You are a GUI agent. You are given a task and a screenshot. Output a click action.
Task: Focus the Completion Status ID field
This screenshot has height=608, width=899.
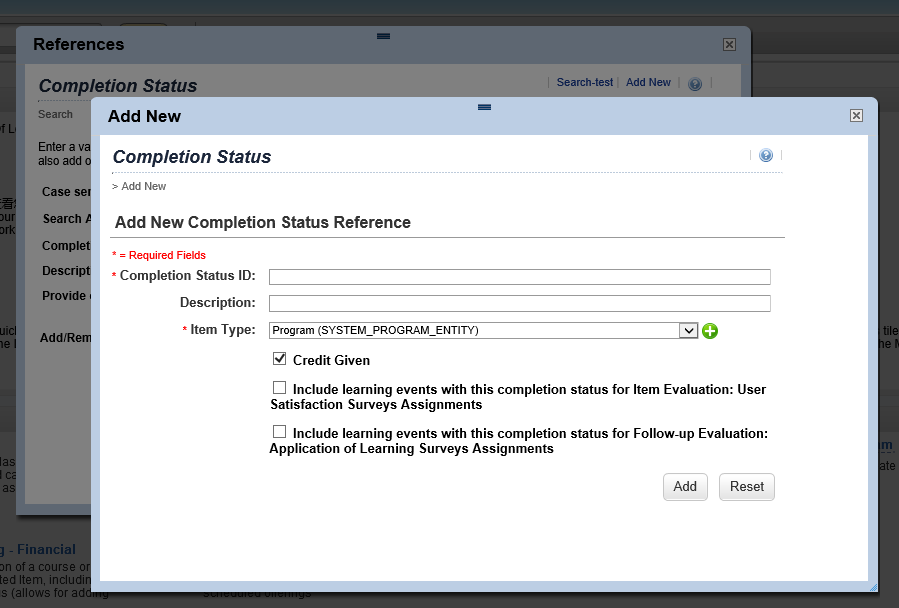[x=519, y=277]
